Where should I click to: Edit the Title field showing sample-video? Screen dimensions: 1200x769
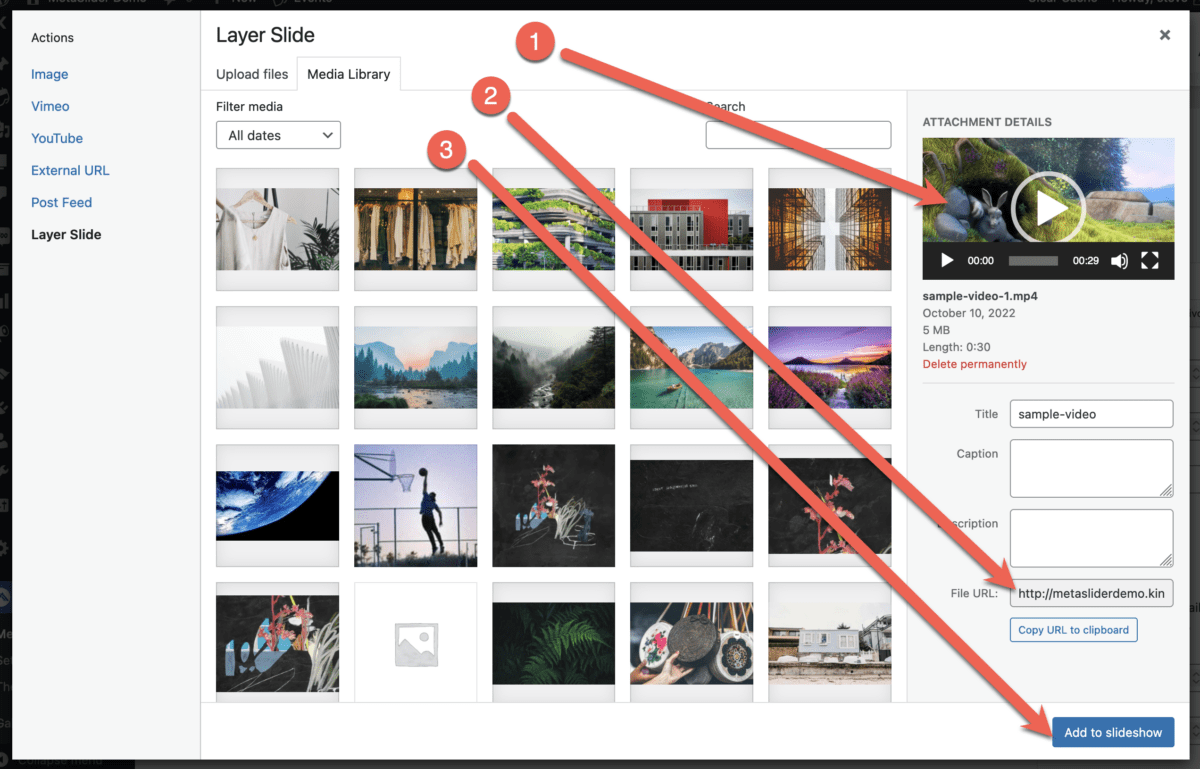1091,413
